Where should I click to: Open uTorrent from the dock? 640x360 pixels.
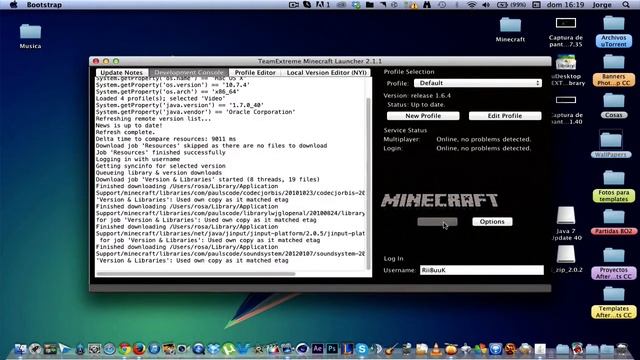pyautogui.click(x=228, y=349)
